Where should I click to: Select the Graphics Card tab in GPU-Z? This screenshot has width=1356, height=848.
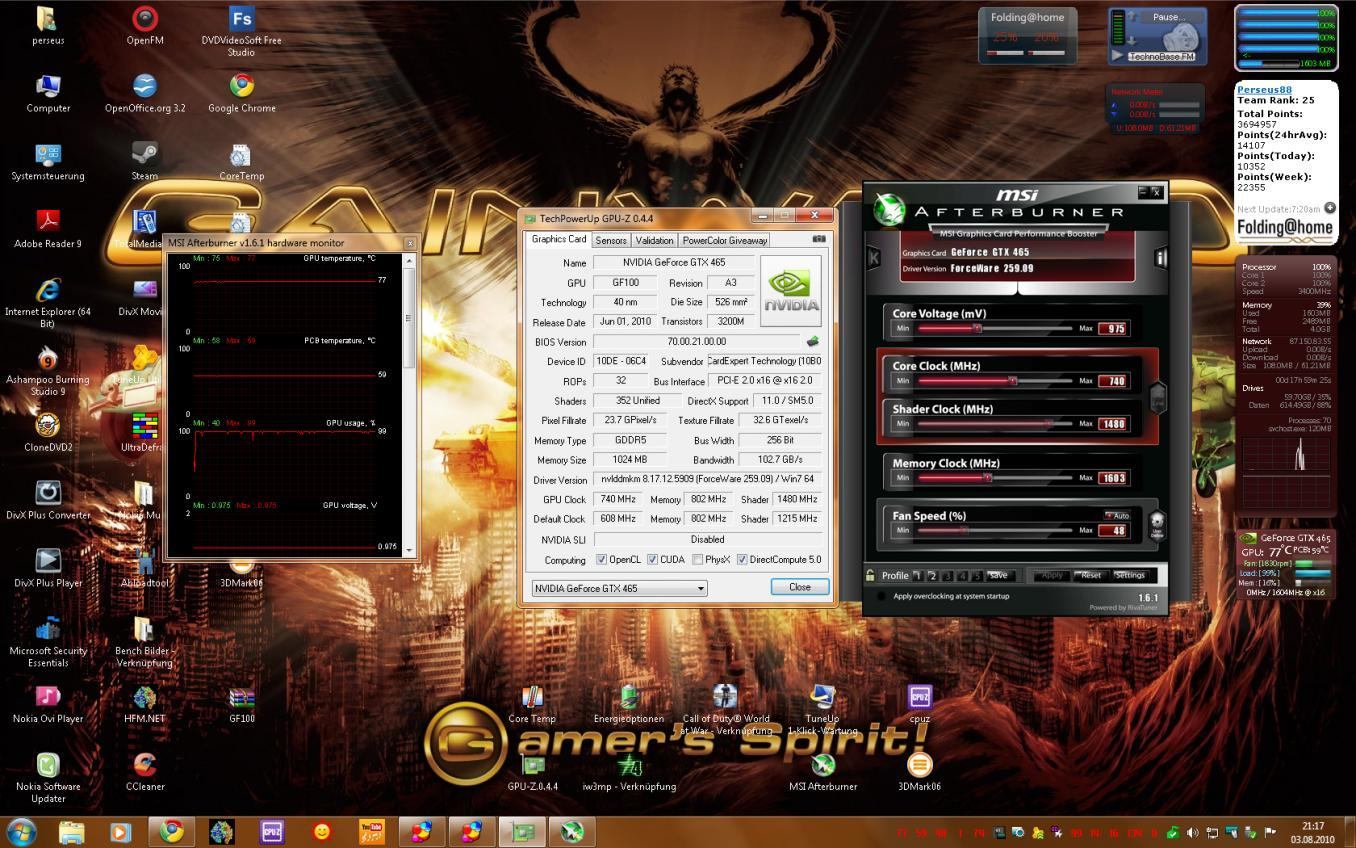[x=559, y=239]
